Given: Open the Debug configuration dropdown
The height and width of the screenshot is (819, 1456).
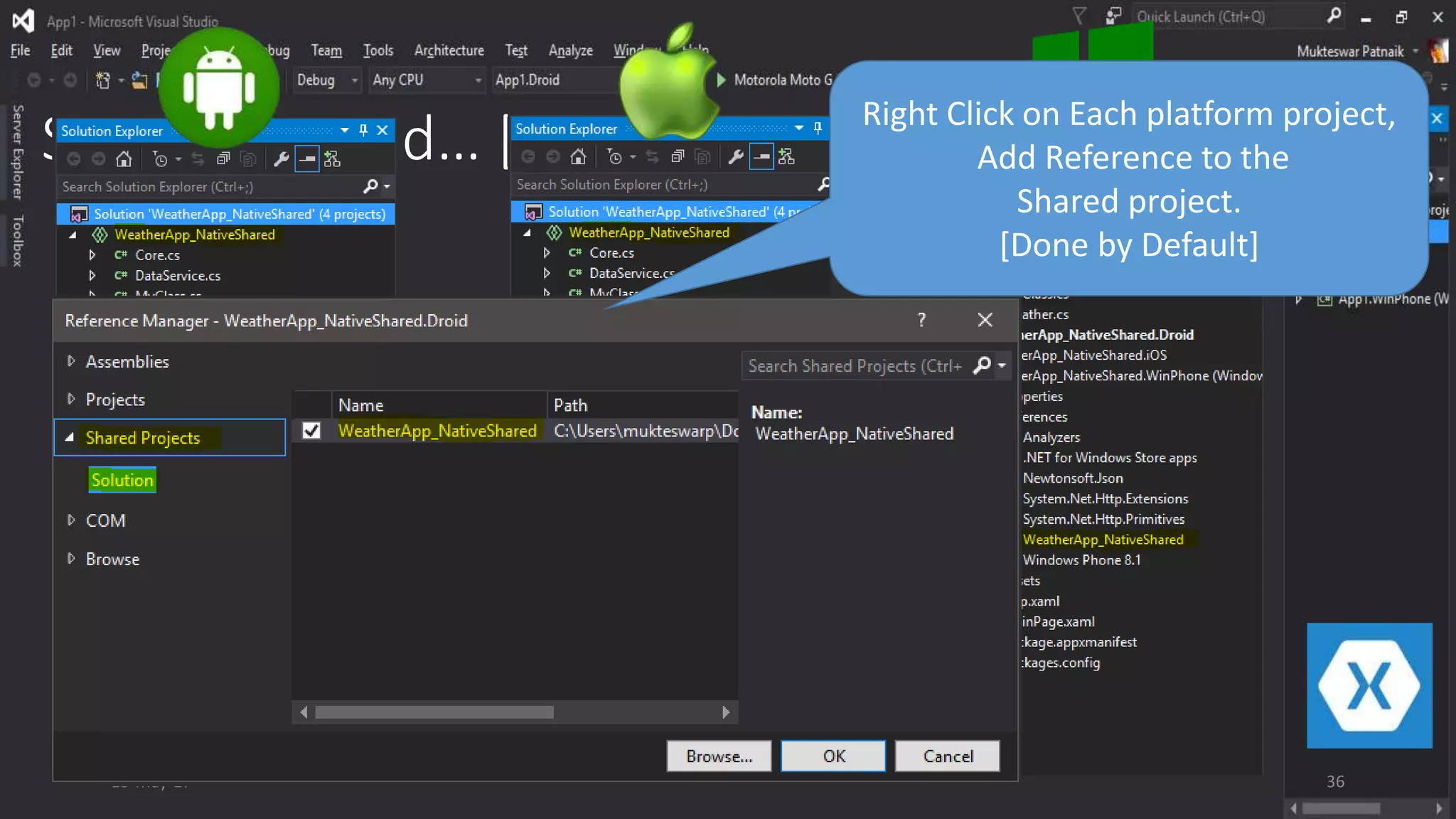Looking at the screenshot, I should 327,80.
